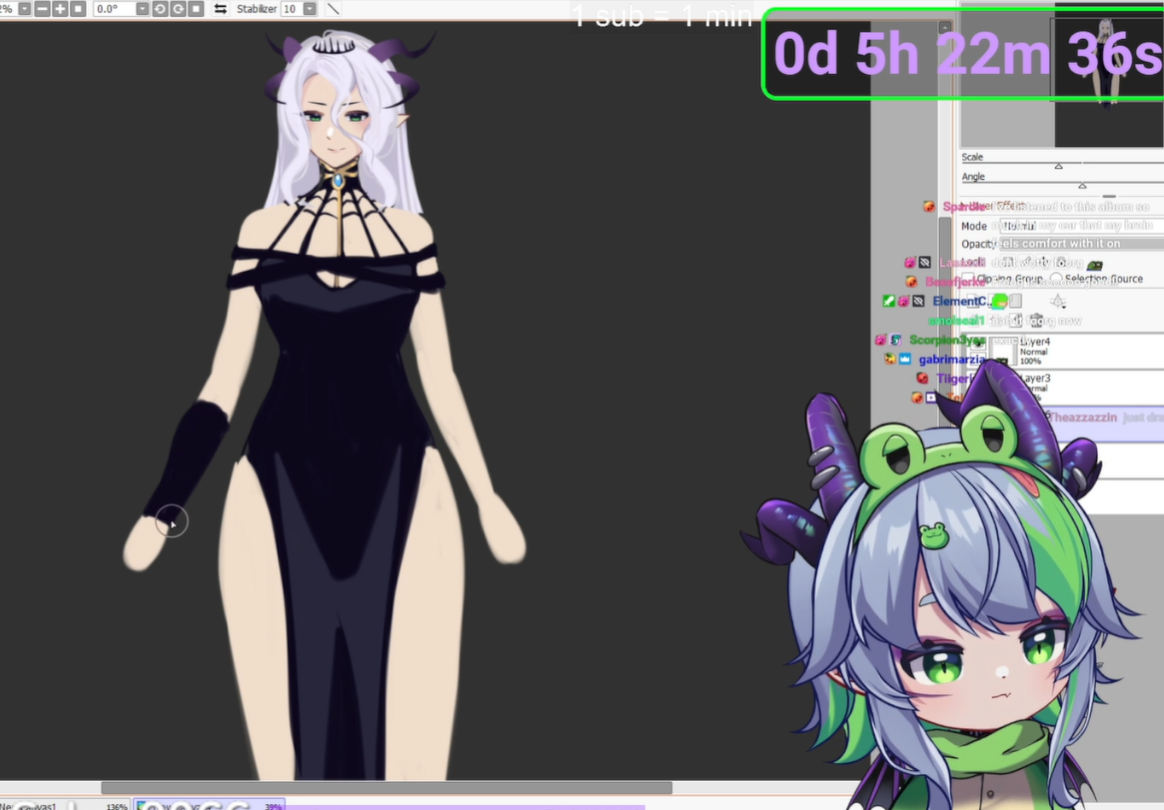Open the rotation angle dropdown
1164x810 pixels.
[142, 9]
